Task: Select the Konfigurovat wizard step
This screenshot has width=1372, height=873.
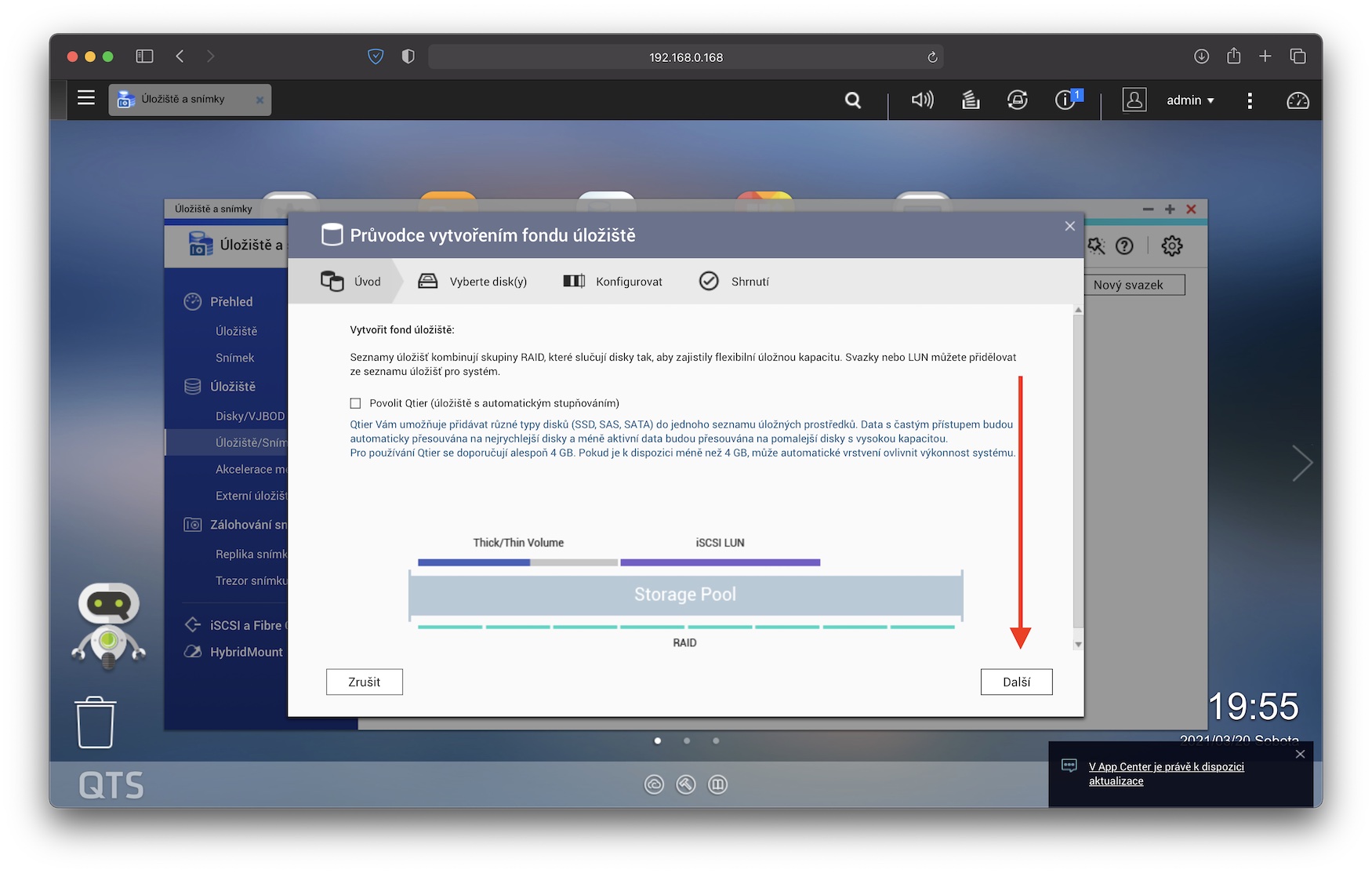Action: point(613,282)
